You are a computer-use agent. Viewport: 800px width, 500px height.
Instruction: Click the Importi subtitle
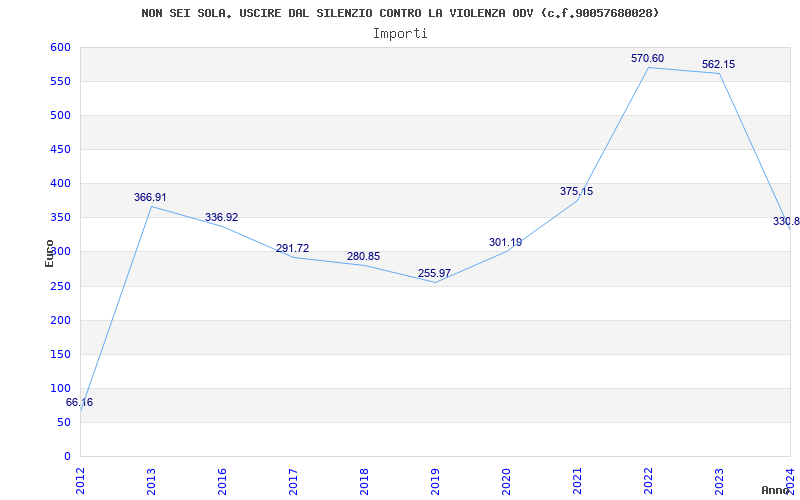[400, 34]
